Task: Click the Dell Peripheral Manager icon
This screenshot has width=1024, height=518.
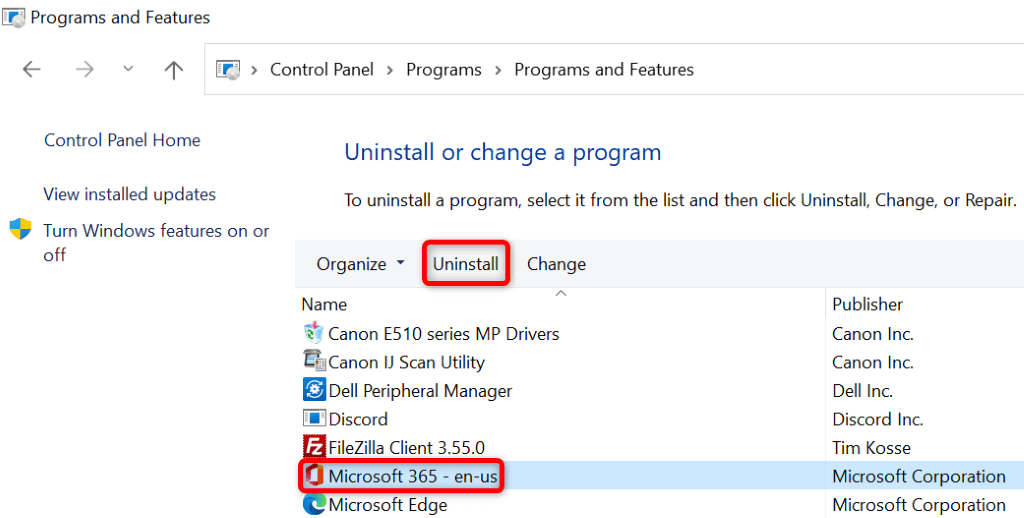Action: pyautogui.click(x=313, y=391)
